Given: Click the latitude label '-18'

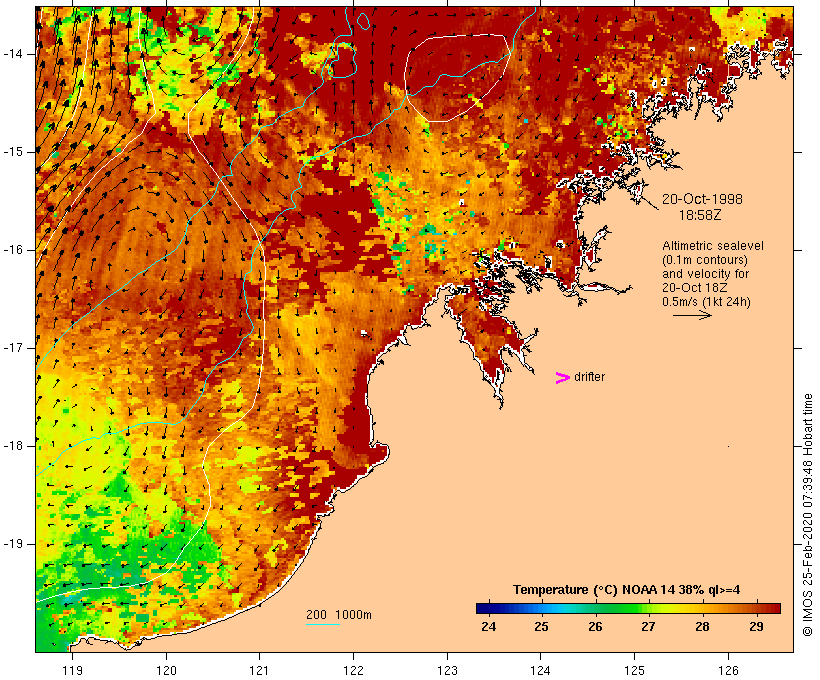Looking at the screenshot, I should coord(13,446).
